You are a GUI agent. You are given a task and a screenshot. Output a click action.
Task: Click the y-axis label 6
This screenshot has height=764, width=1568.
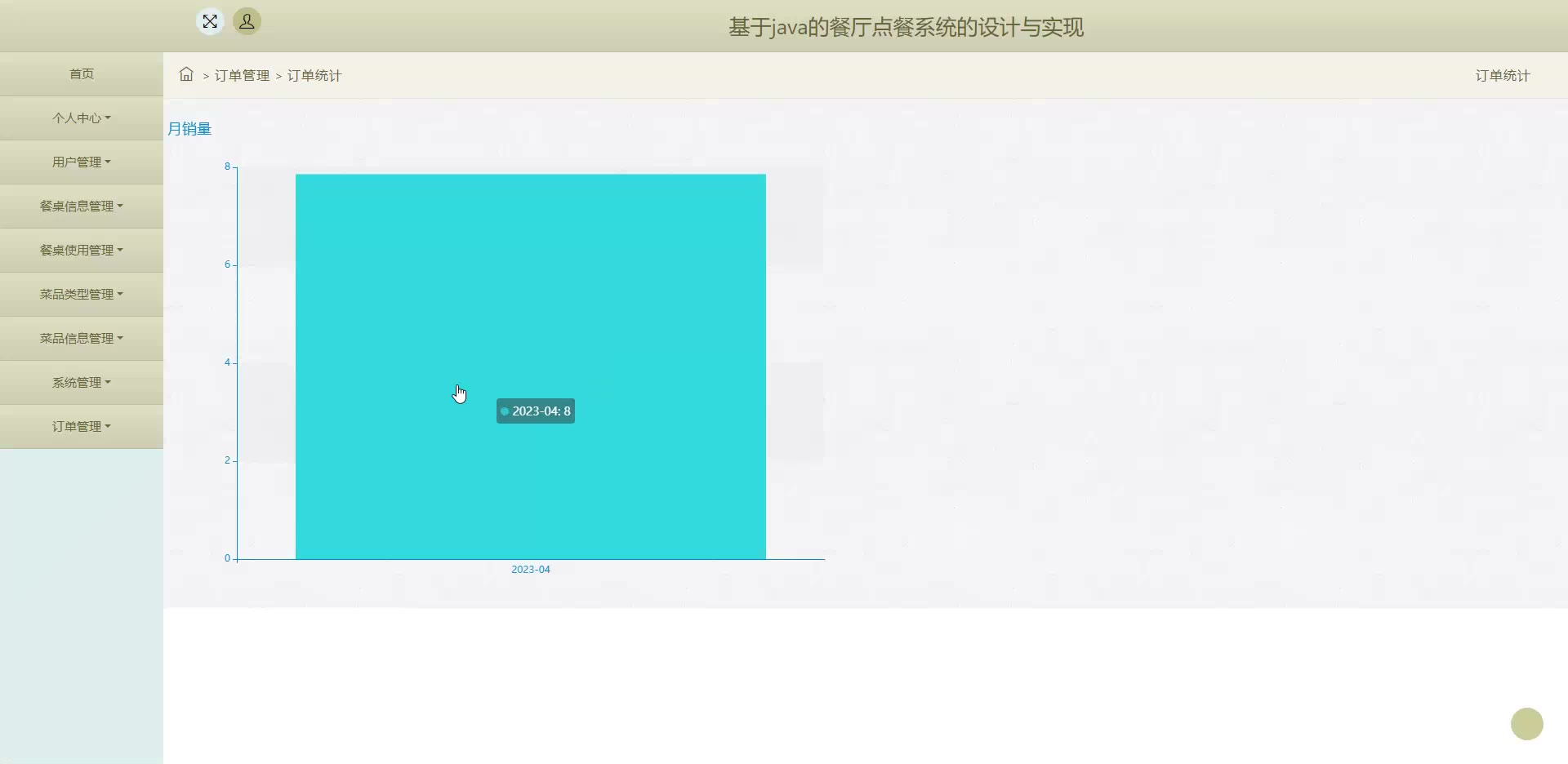click(228, 264)
